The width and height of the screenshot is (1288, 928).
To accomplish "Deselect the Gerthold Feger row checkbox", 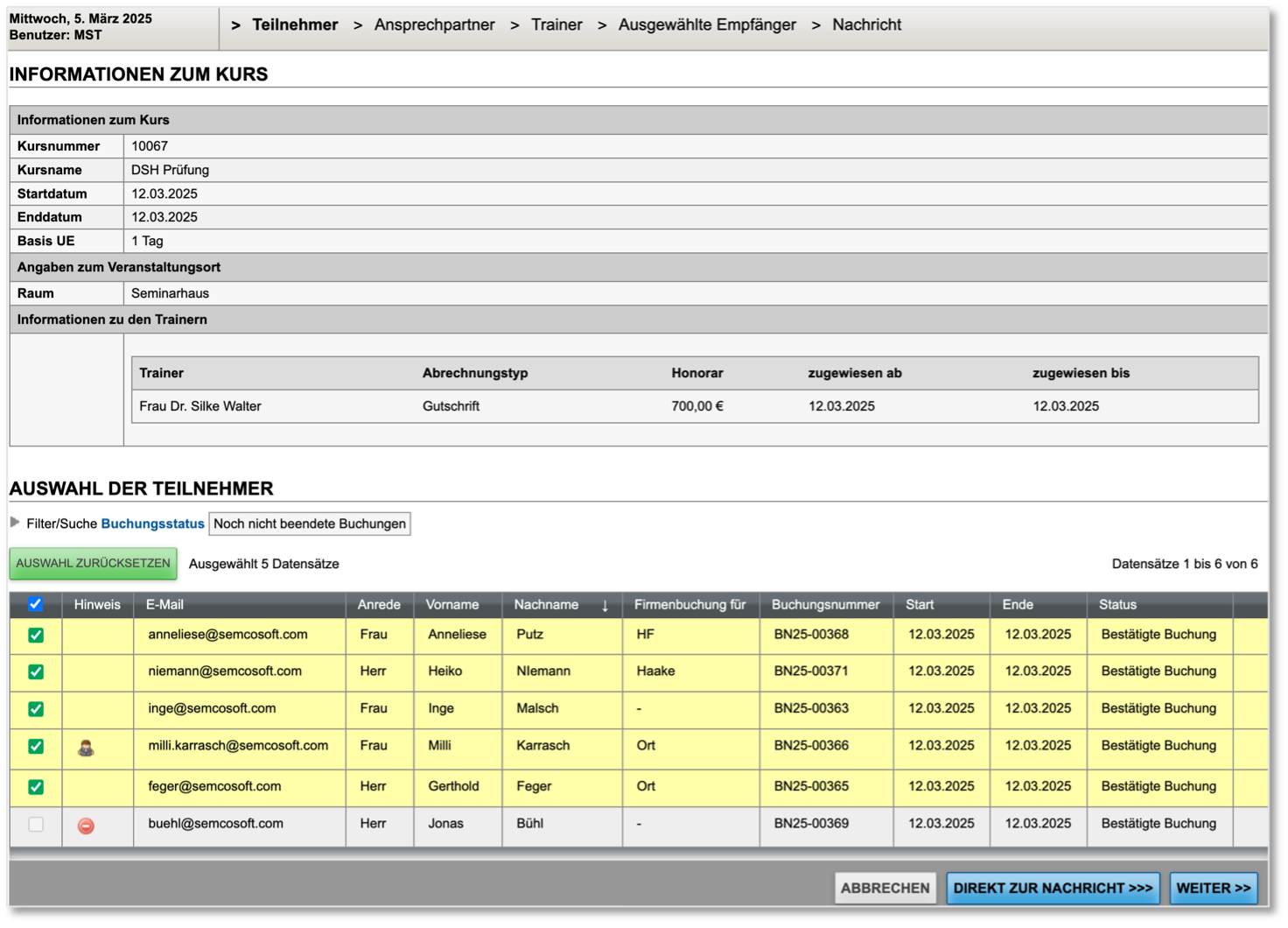I will point(36,786).
